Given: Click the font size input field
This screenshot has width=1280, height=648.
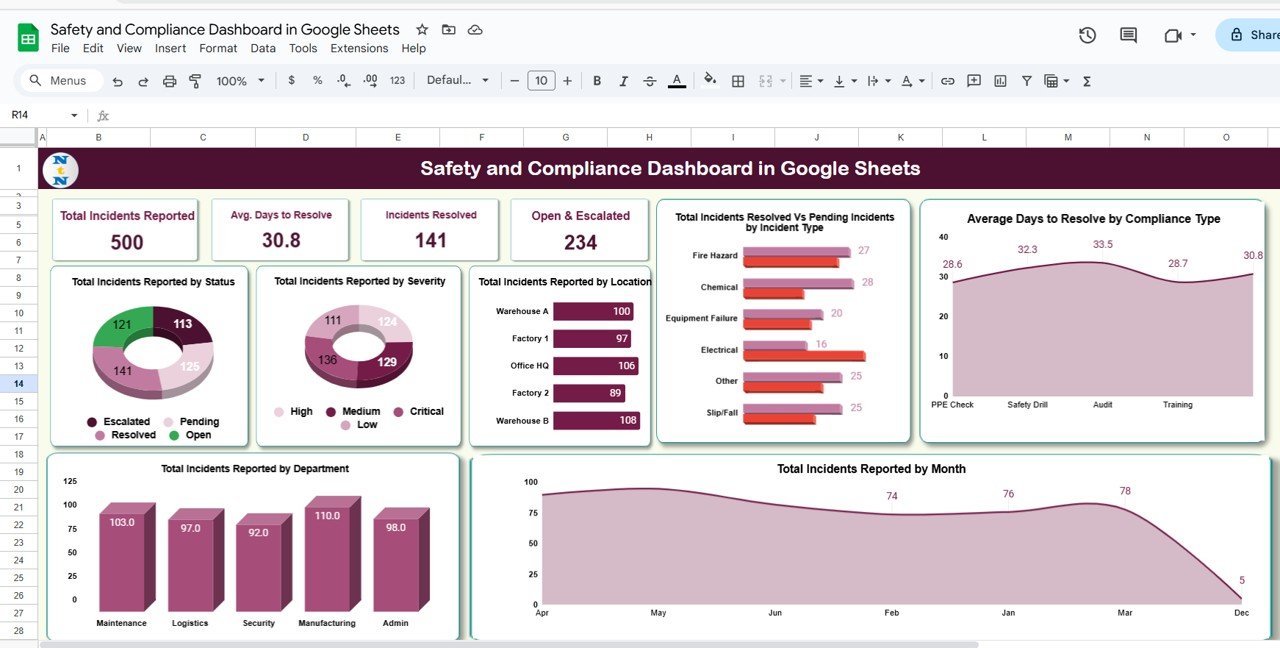Looking at the screenshot, I should [541, 81].
